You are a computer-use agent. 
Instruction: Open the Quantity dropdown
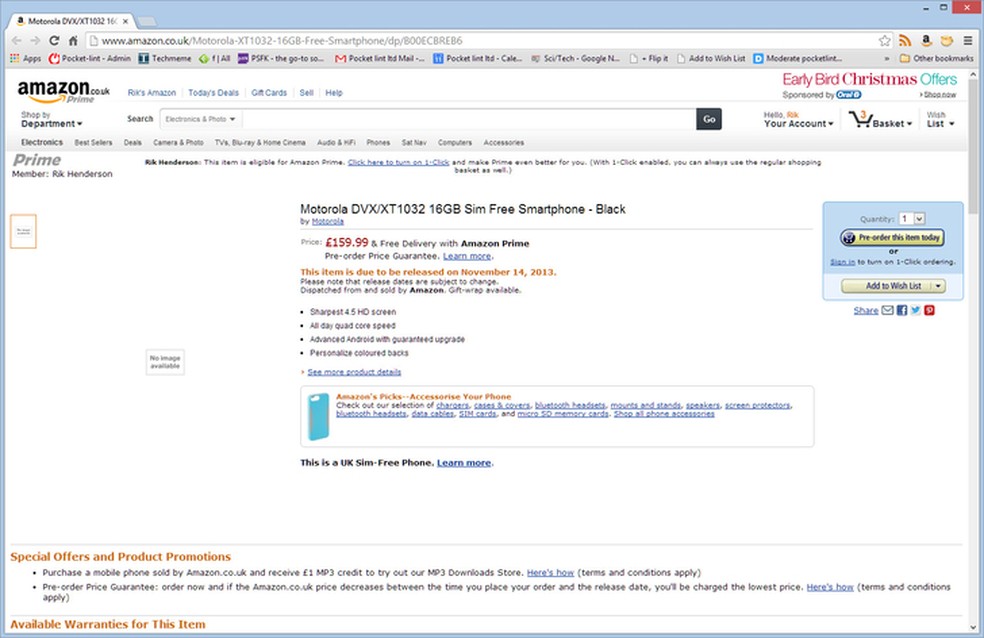pos(917,218)
